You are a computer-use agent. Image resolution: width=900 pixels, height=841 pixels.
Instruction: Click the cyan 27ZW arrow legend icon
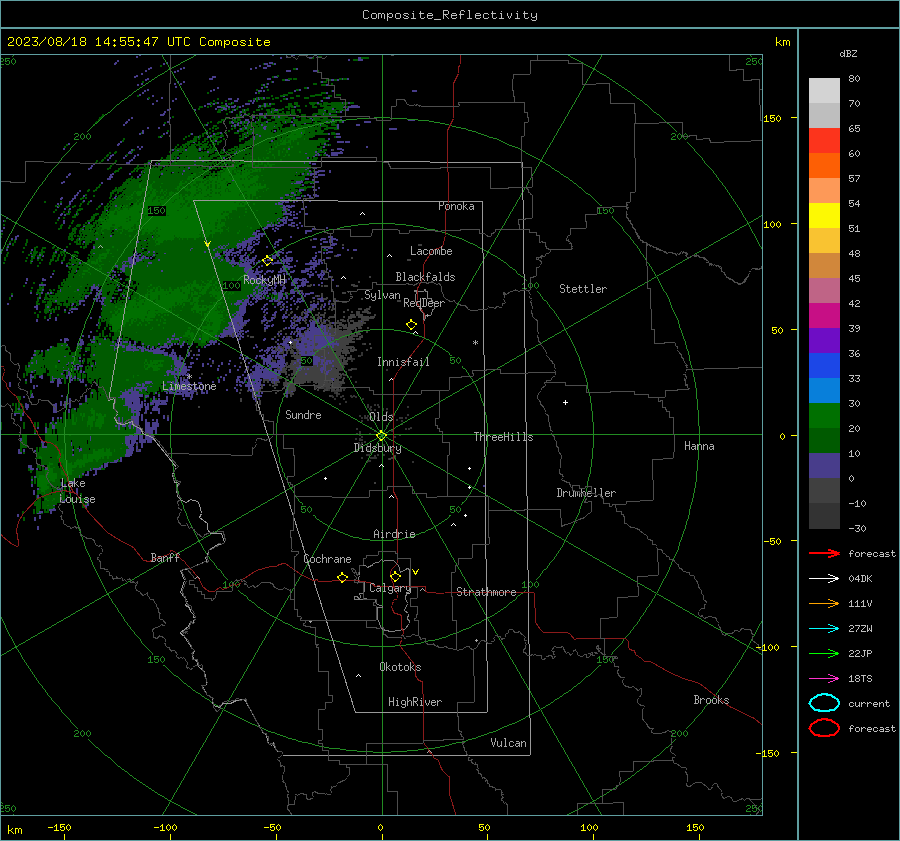(824, 629)
